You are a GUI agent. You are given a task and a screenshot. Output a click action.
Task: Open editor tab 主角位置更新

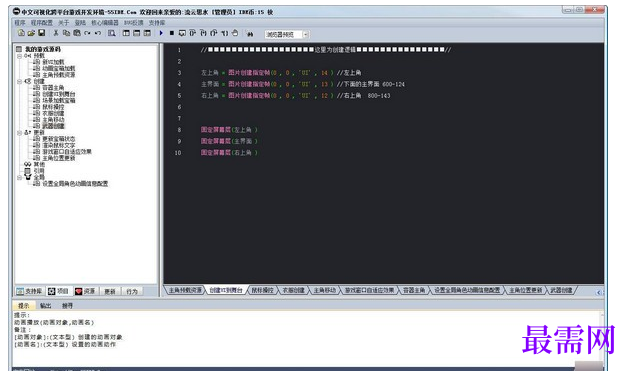click(525, 290)
